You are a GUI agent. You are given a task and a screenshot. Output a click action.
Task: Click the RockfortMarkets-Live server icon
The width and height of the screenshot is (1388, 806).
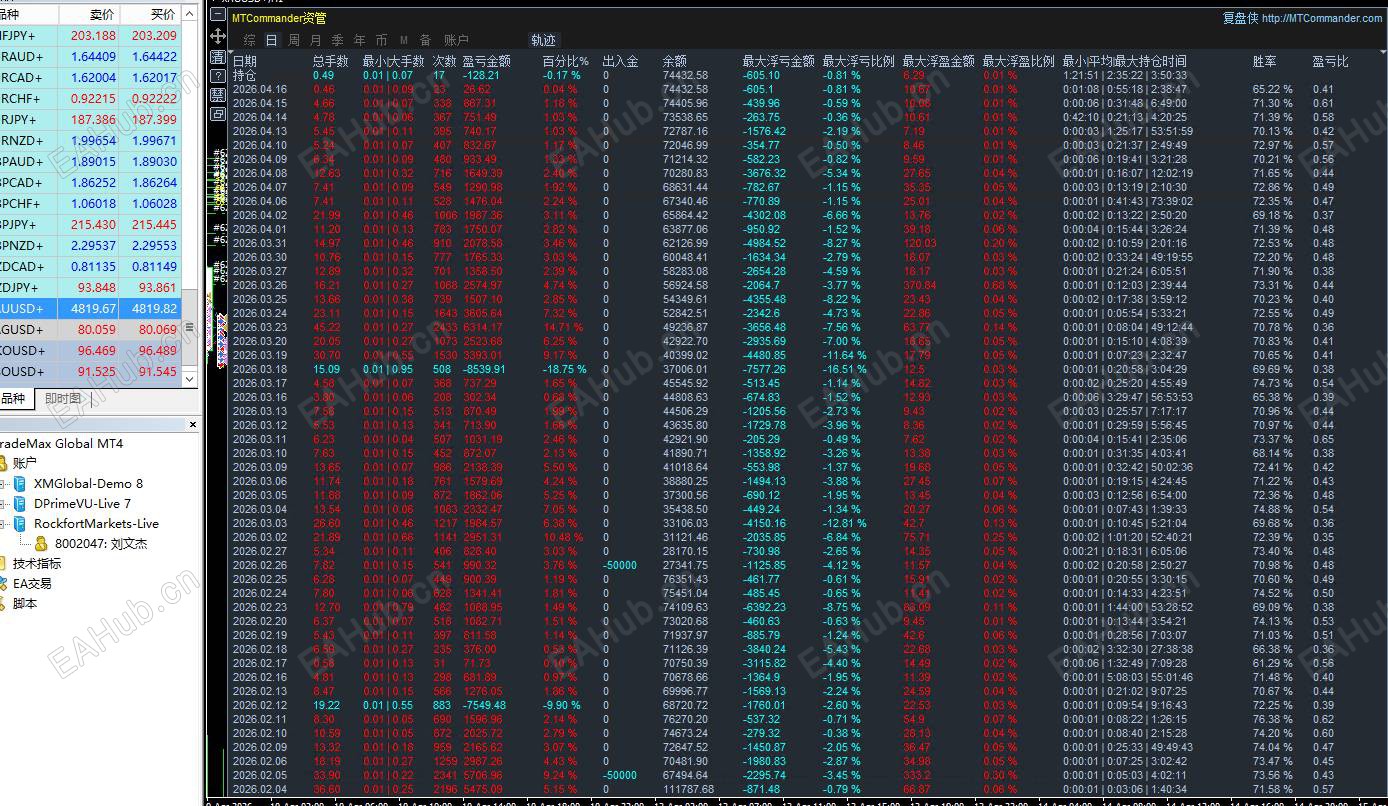pyautogui.click(x=20, y=523)
